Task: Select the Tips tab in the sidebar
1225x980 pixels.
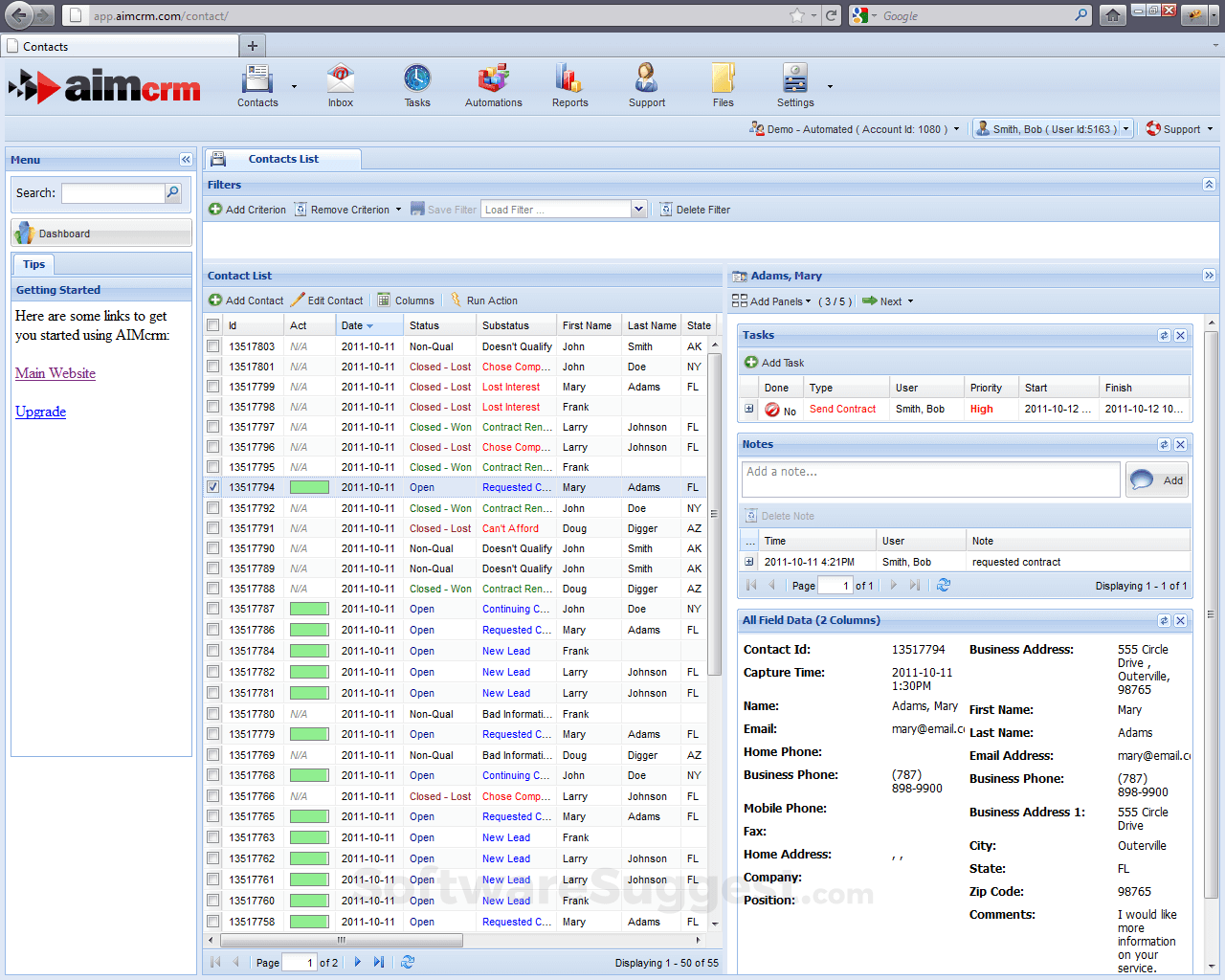Action: 33,264
